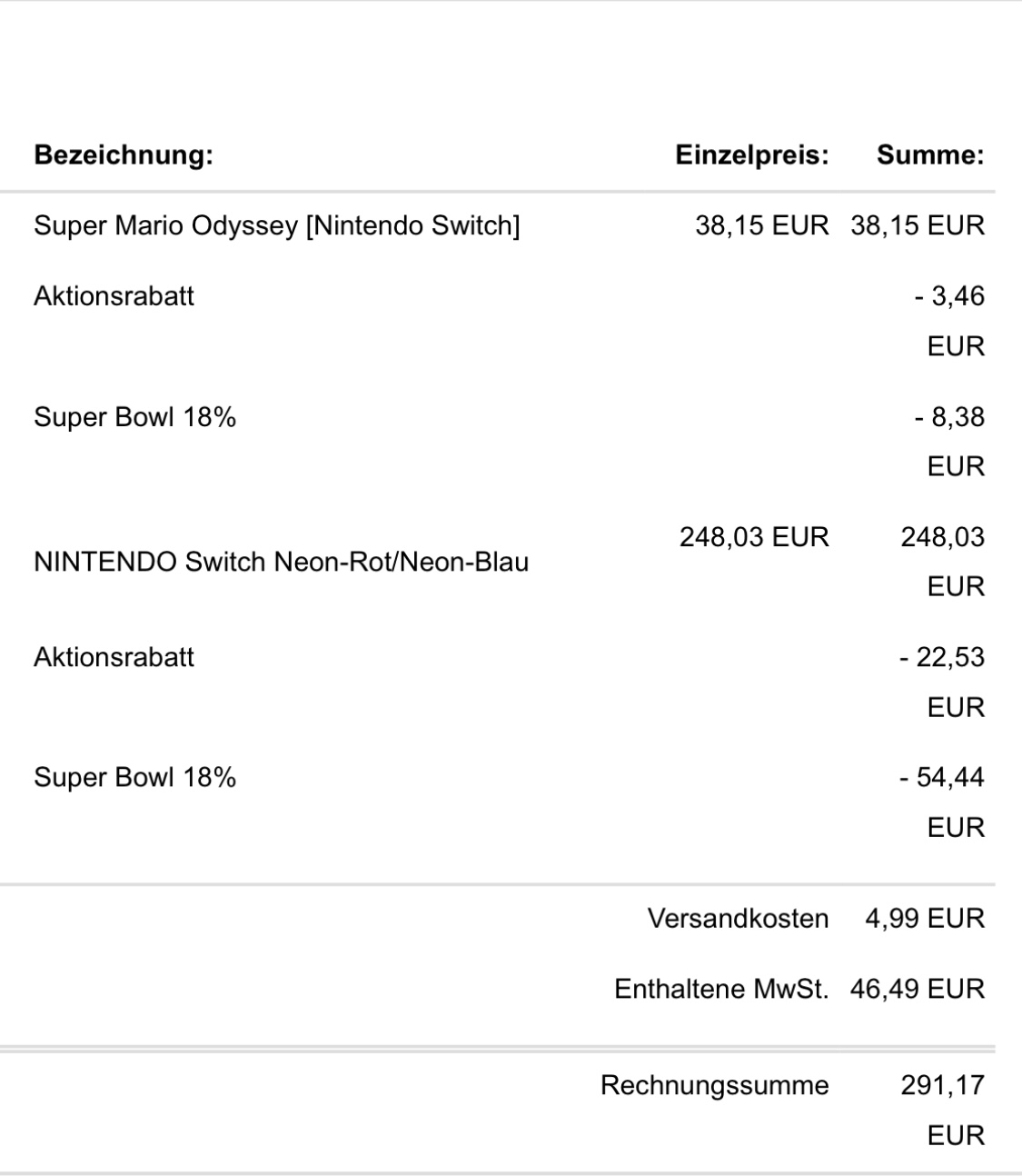
Task: Click the 46,49 EUR tax amount
Action: (918, 989)
